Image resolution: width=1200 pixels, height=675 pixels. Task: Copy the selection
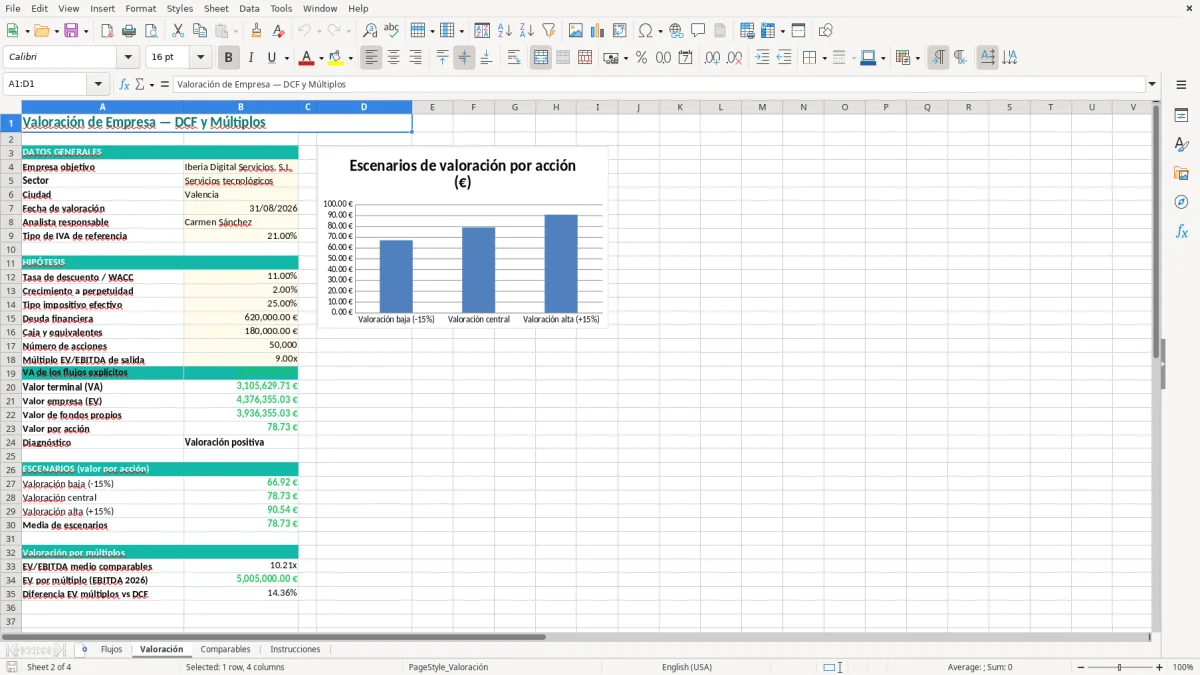click(x=199, y=31)
